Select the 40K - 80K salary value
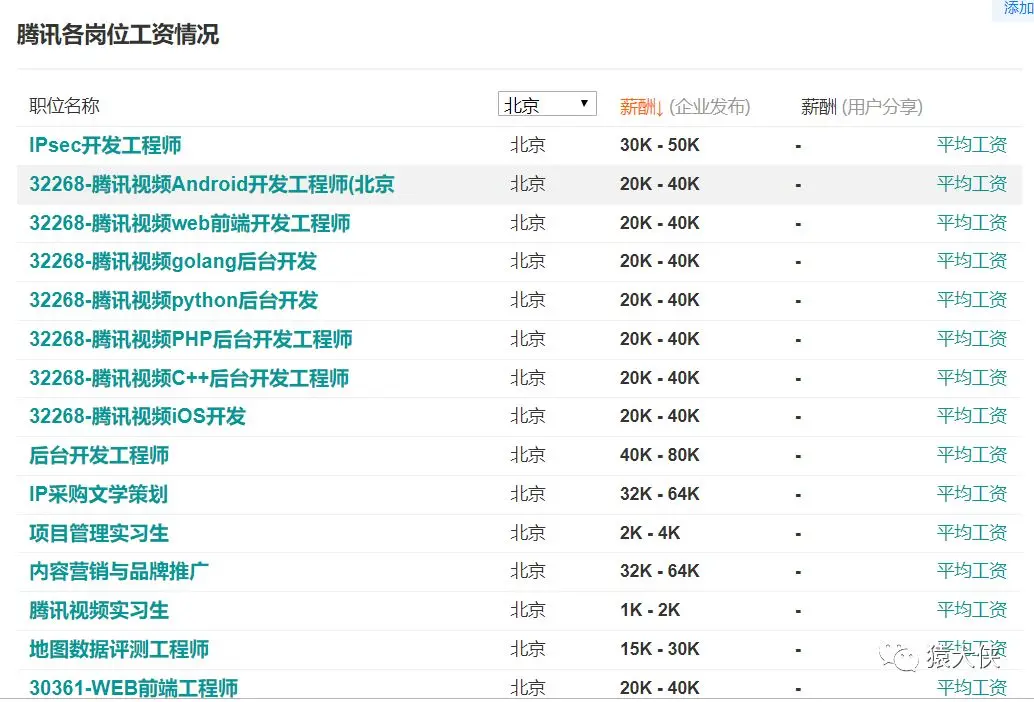Screen dimensions: 1034x702 pyautogui.click(x=659, y=455)
